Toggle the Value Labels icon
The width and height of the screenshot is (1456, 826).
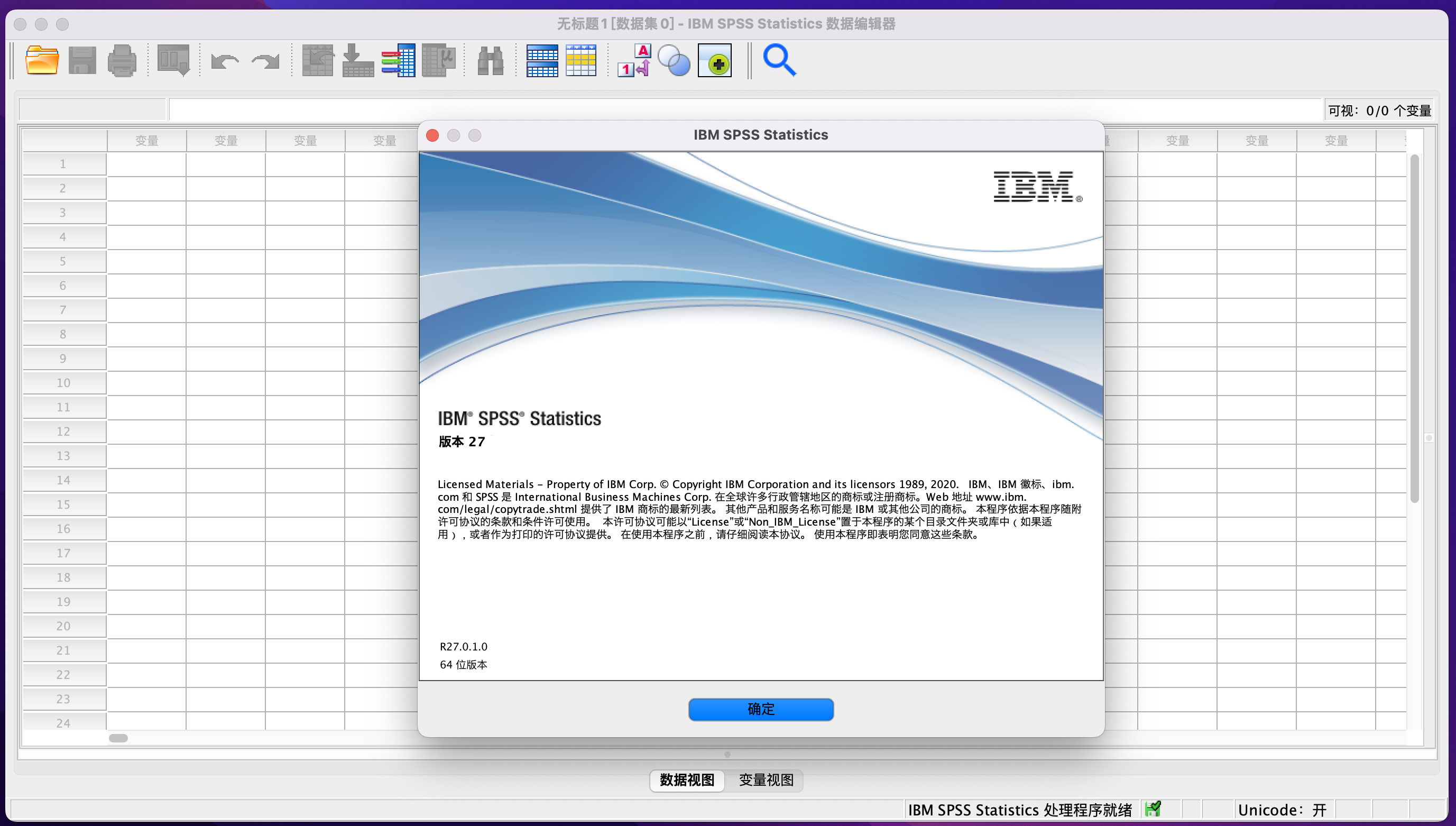[x=634, y=60]
